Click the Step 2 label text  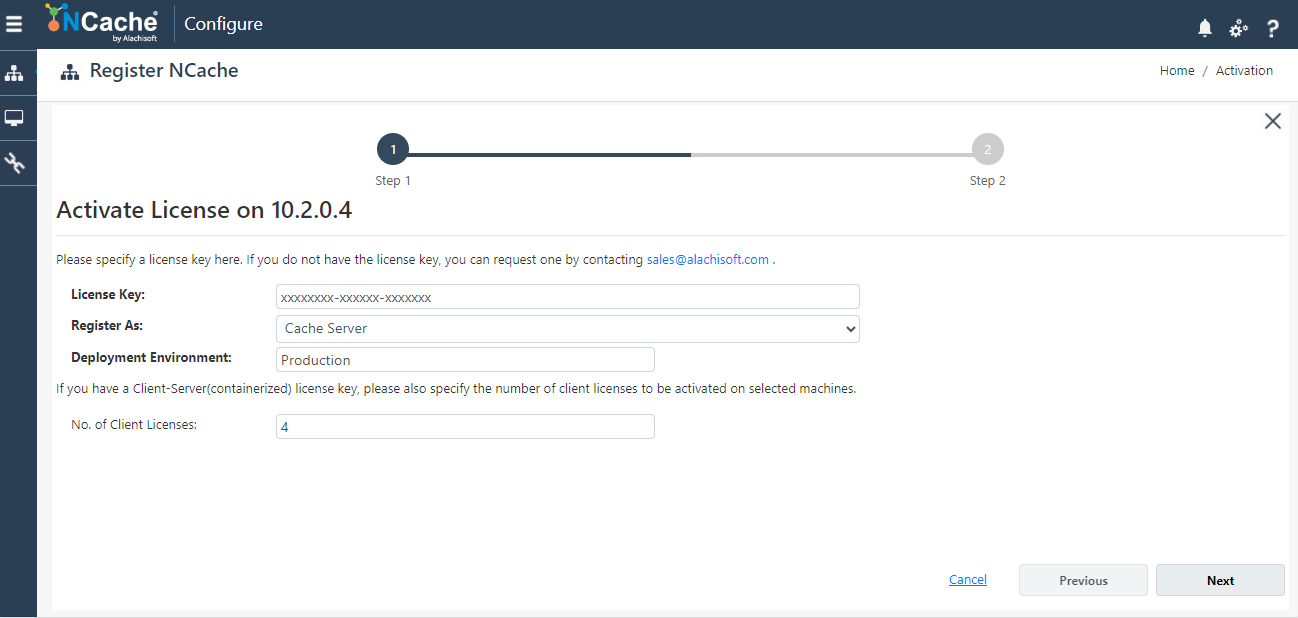tap(988, 181)
